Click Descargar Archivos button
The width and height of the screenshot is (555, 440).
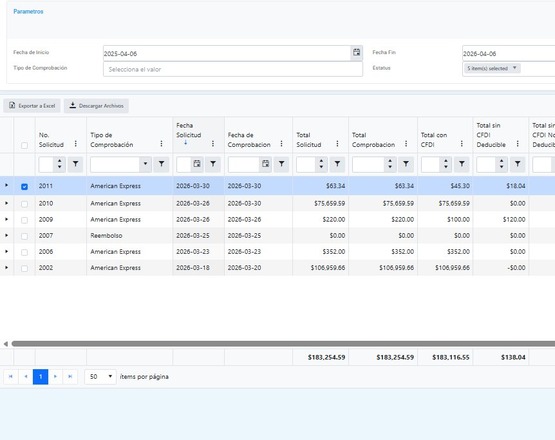click(96, 106)
